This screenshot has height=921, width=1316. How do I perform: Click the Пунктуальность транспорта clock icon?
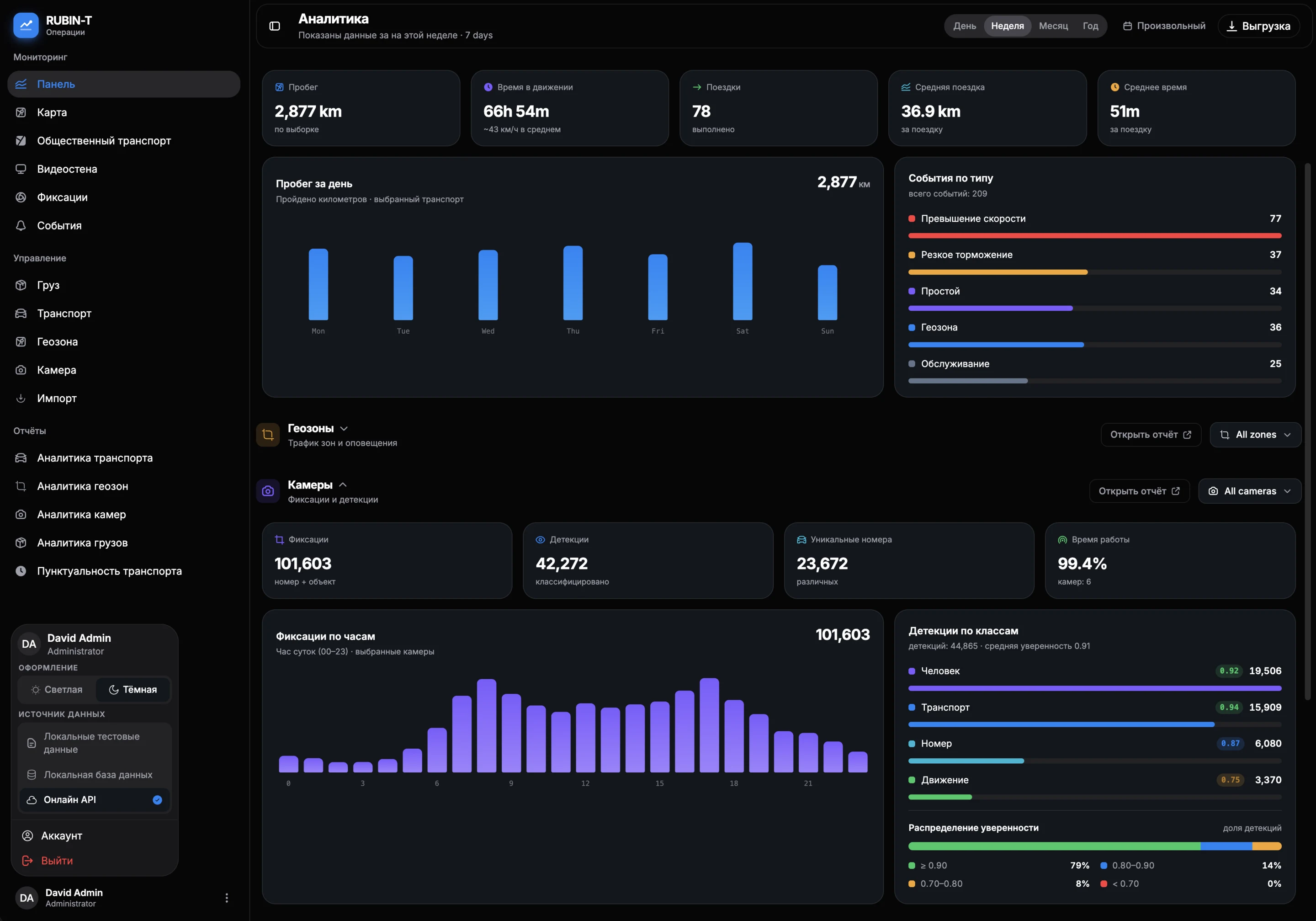click(21, 571)
